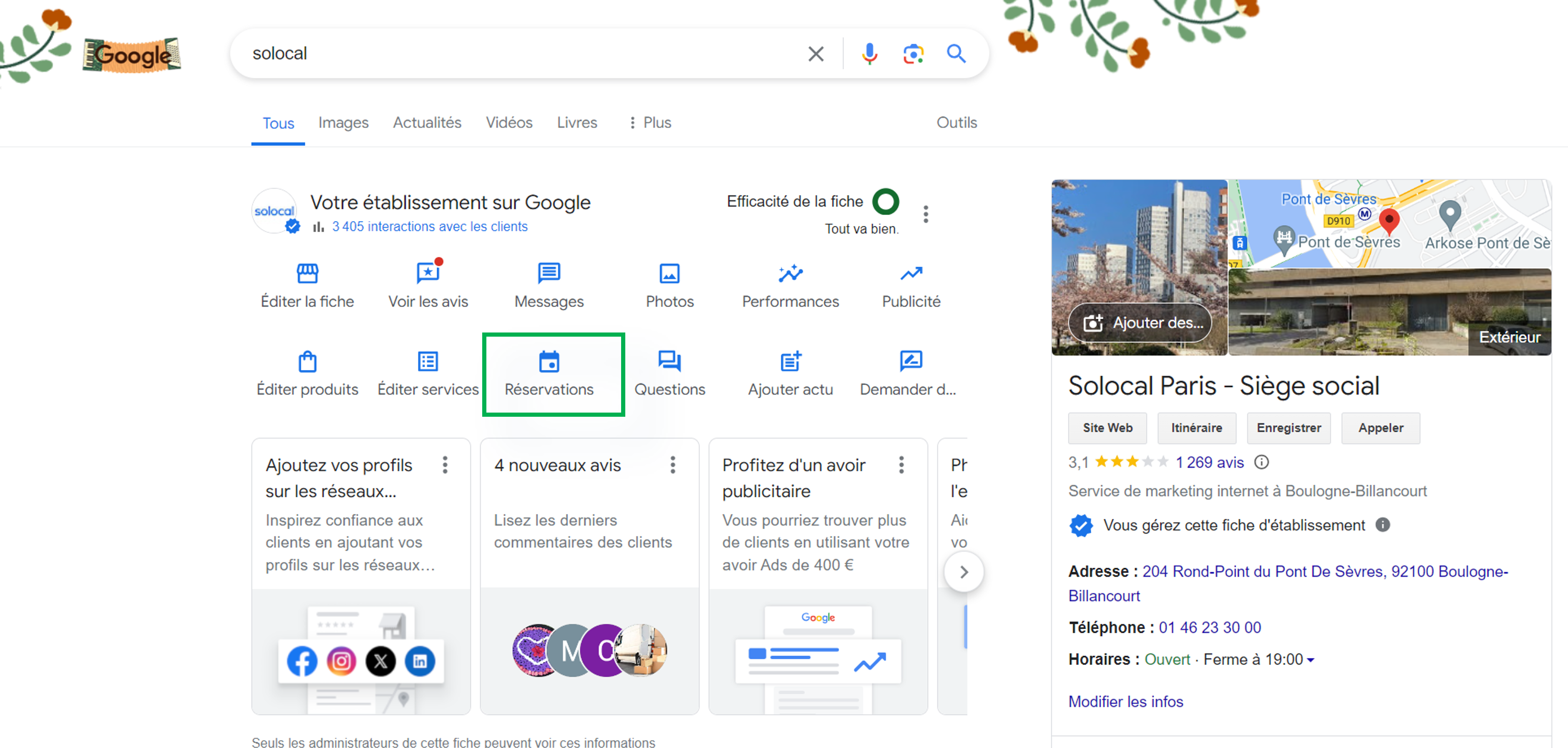Image resolution: width=1568 pixels, height=748 pixels.
Task: Select the Tous tab
Action: (278, 123)
